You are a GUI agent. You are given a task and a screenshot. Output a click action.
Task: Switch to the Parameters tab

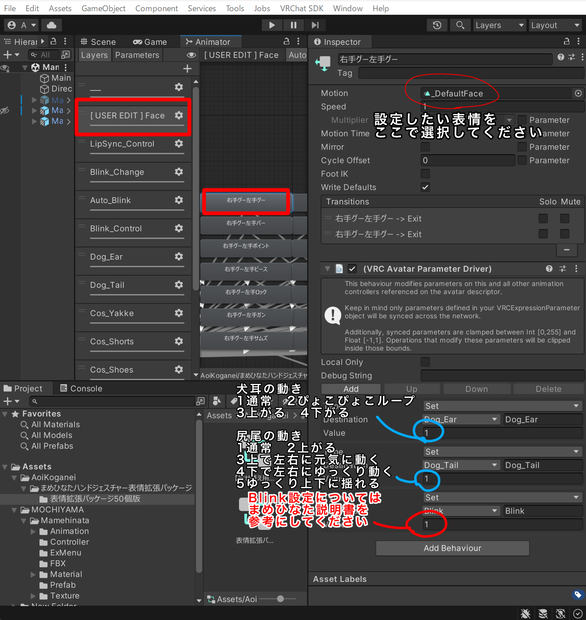click(x=137, y=55)
